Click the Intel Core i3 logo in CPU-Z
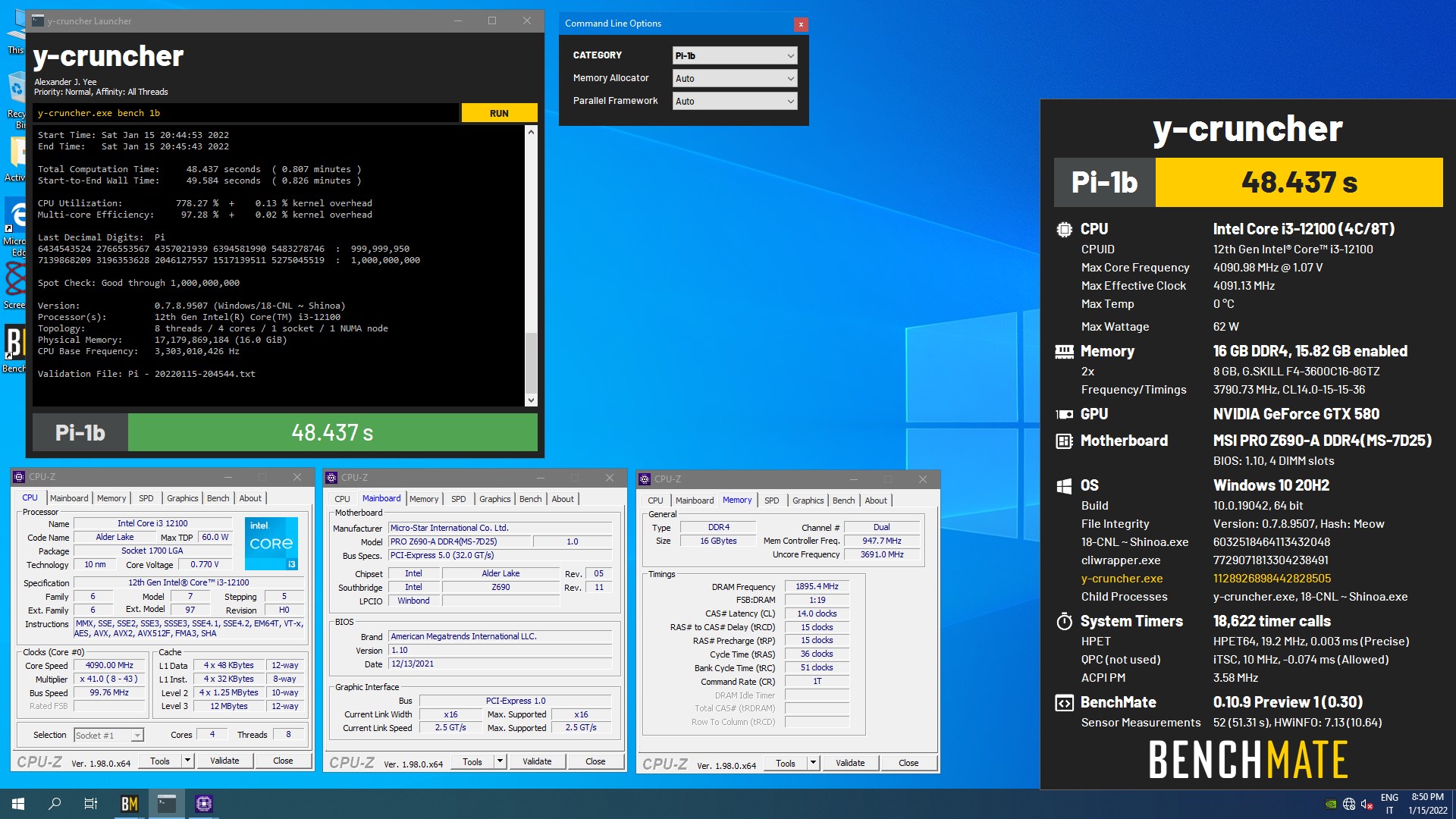Screen dimensions: 1456x819 click(x=271, y=543)
